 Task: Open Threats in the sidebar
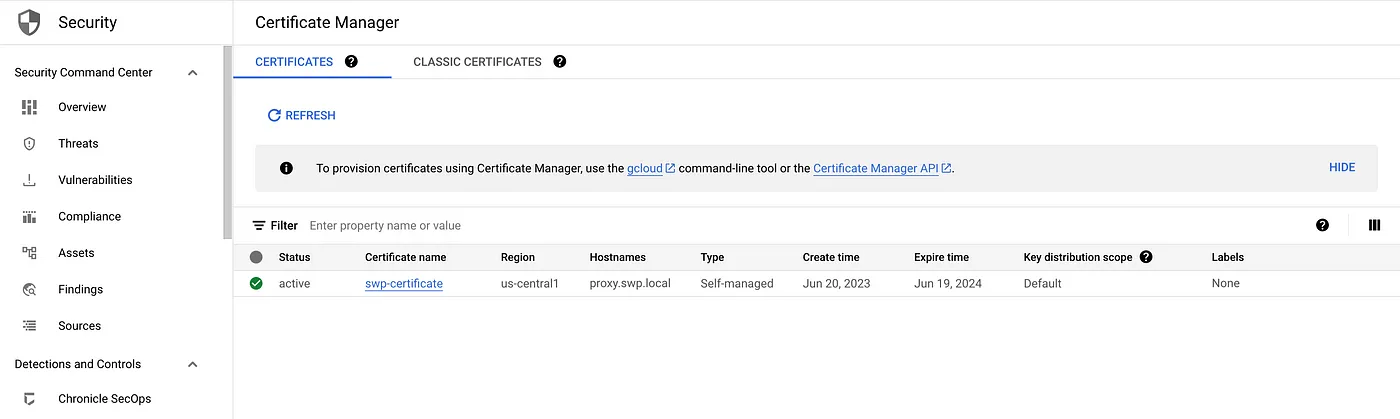(x=78, y=144)
